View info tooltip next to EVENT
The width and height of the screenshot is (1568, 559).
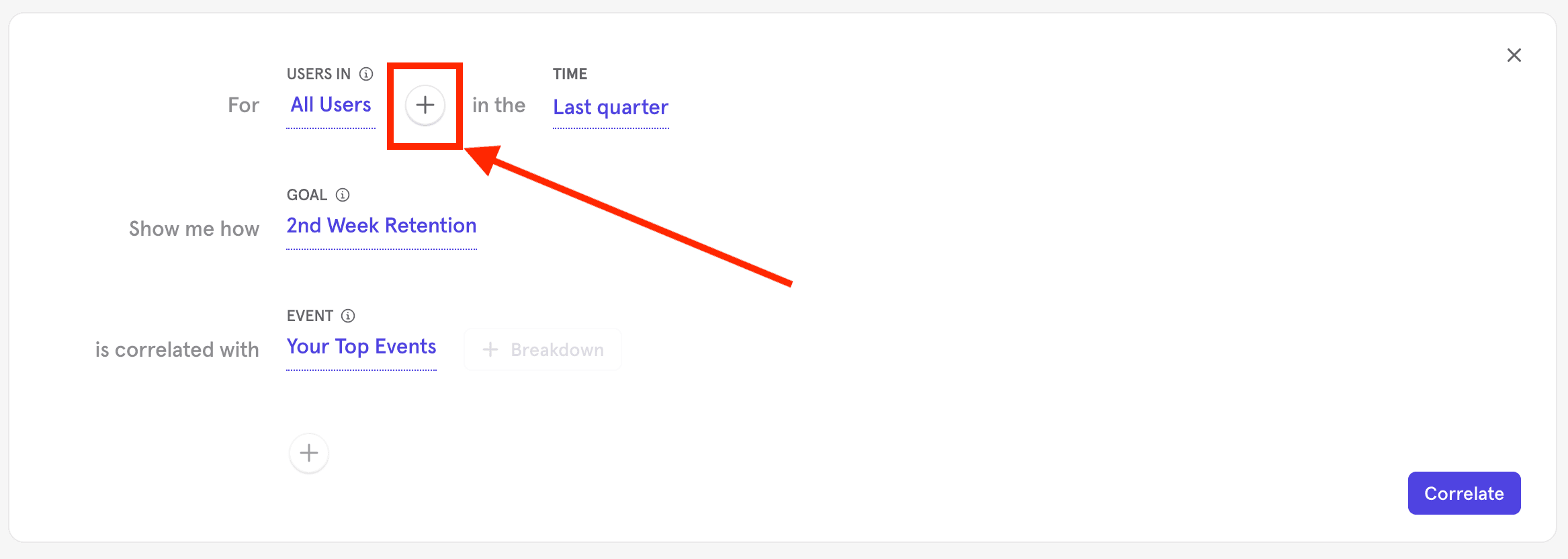(347, 315)
